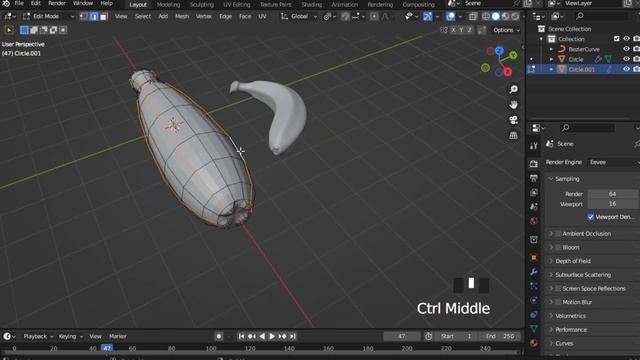Open the Edit Mode dropdown

click(x=49, y=17)
